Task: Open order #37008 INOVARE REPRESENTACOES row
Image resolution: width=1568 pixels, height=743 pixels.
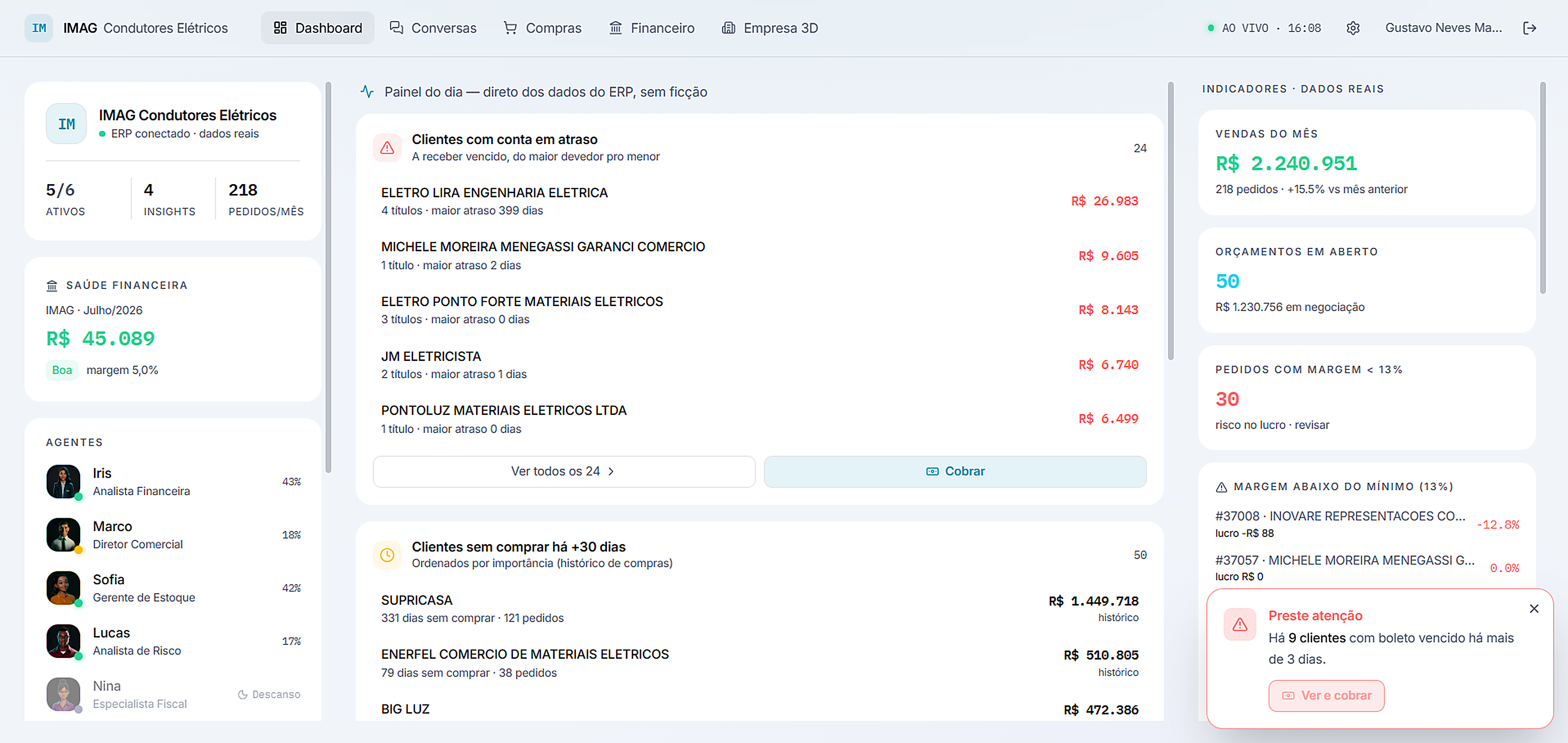Action: (1367, 524)
